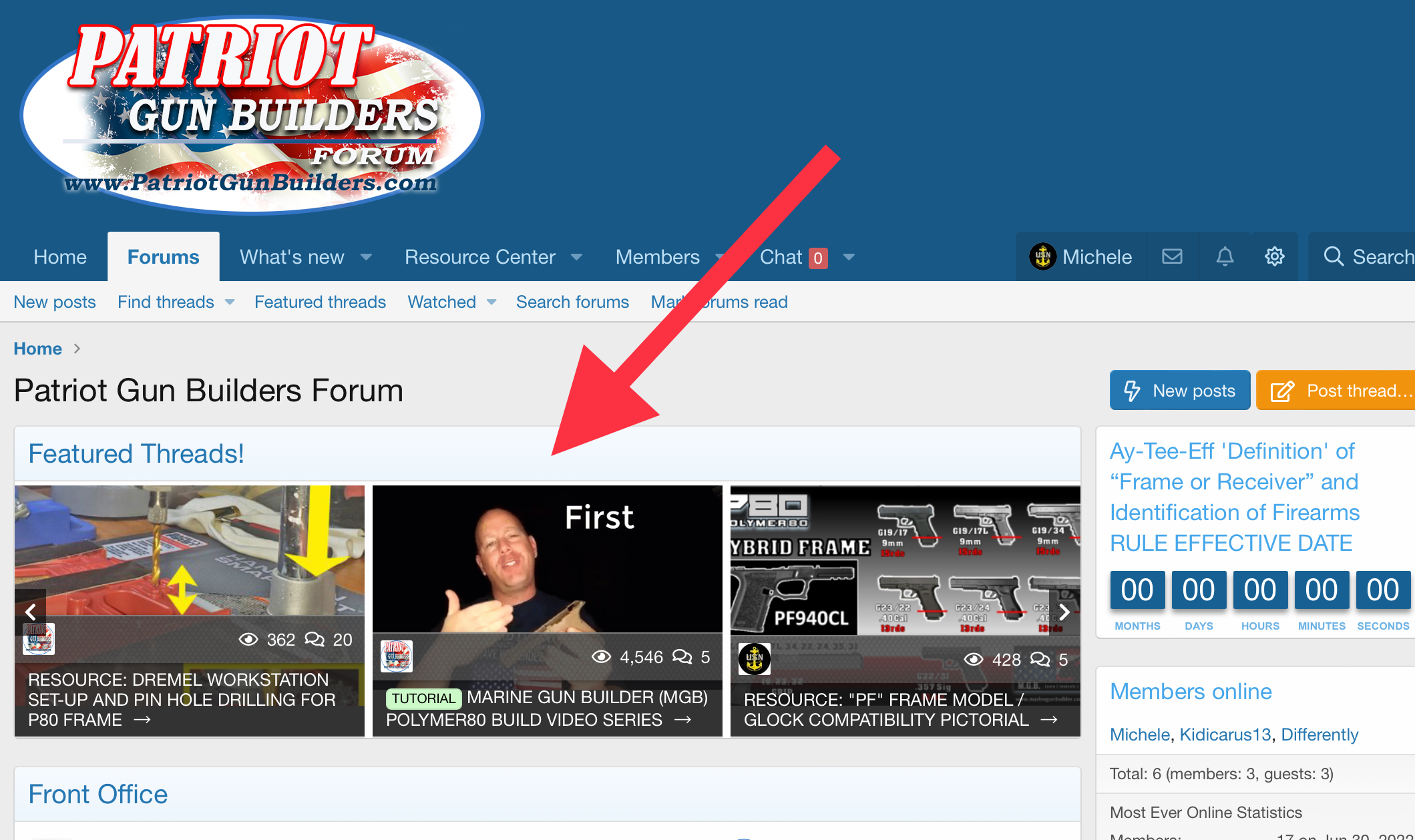Image resolution: width=1415 pixels, height=840 pixels.
Task: Open the Featured threads link
Action: click(320, 302)
